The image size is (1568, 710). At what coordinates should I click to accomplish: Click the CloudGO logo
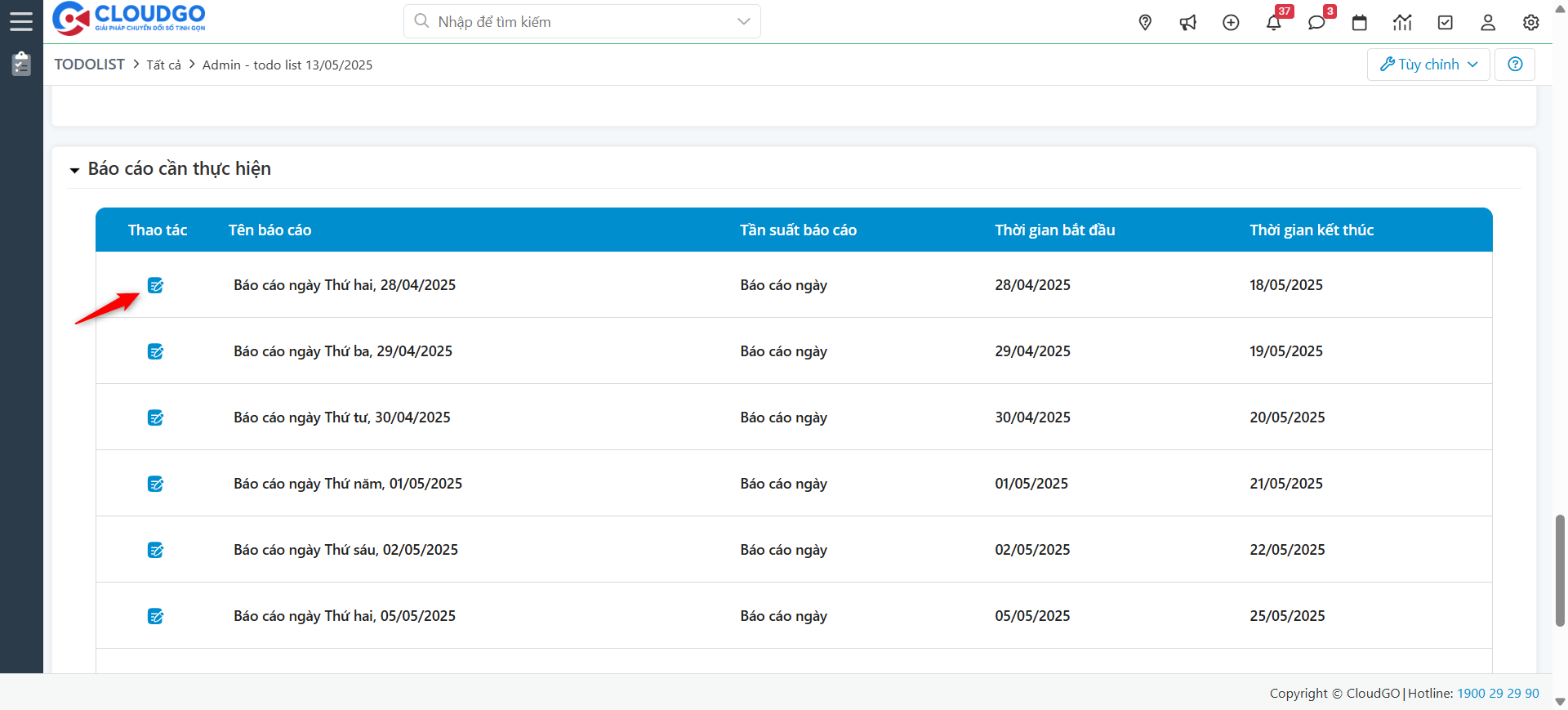click(x=129, y=19)
